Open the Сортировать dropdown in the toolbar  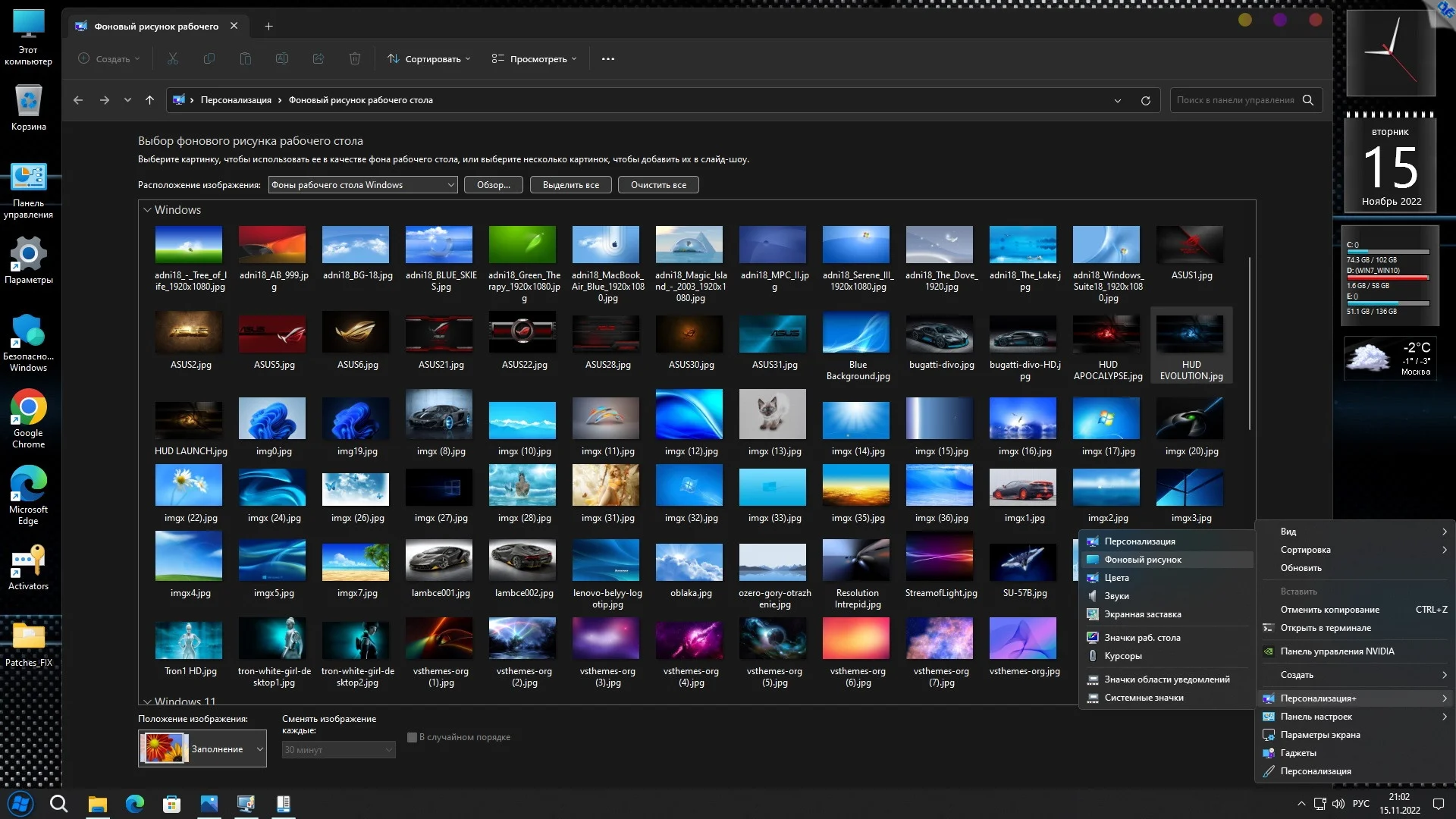coord(429,59)
